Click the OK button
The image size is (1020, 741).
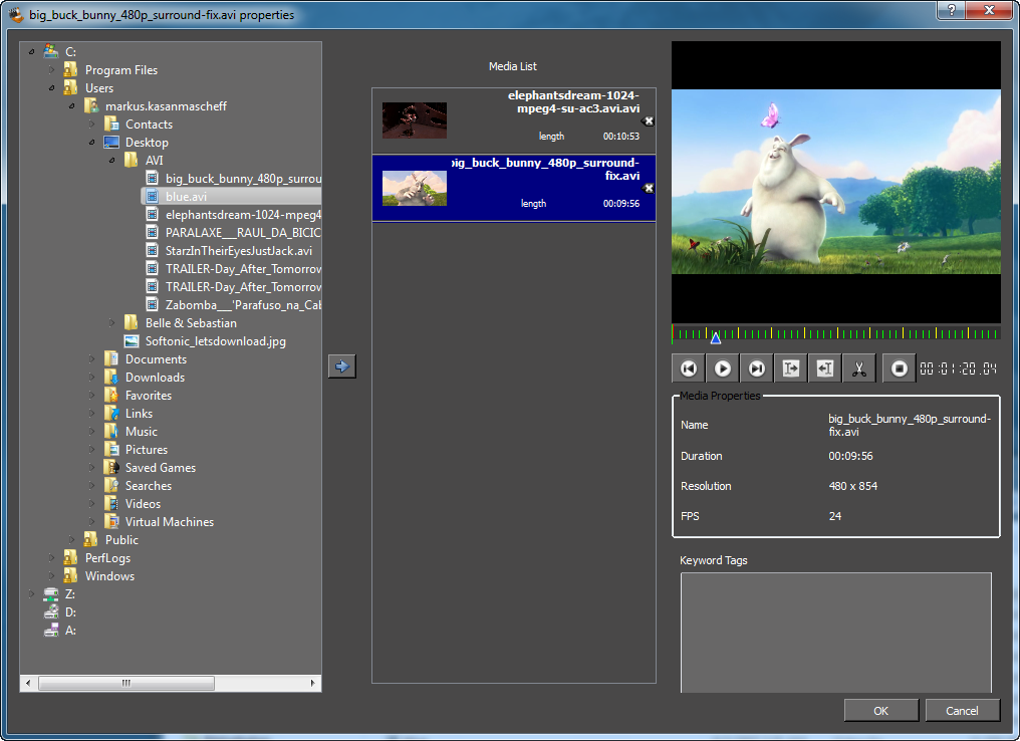pyautogui.click(x=880, y=711)
